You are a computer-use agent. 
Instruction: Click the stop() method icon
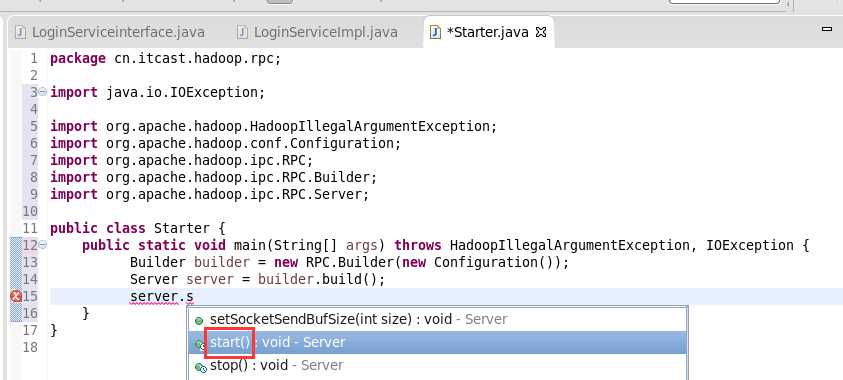[200, 368]
